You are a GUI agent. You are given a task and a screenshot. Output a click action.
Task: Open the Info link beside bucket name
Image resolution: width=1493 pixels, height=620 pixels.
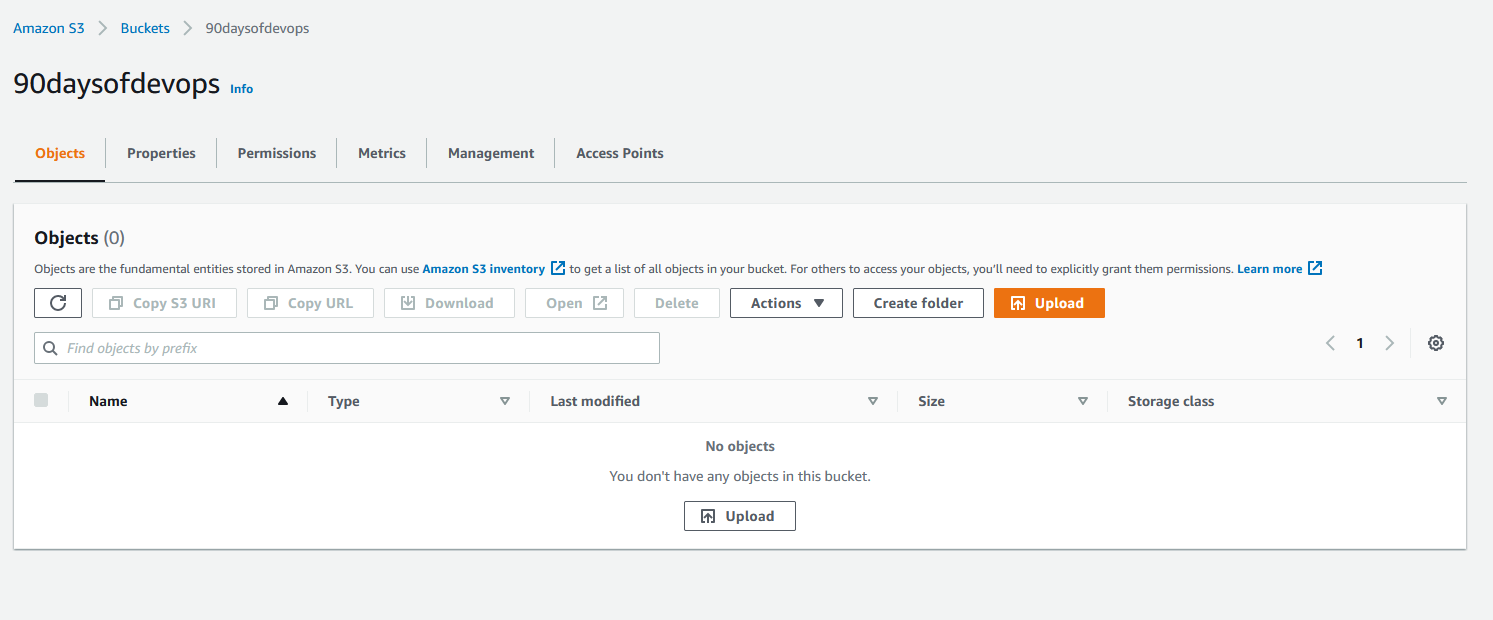pyautogui.click(x=241, y=89)
